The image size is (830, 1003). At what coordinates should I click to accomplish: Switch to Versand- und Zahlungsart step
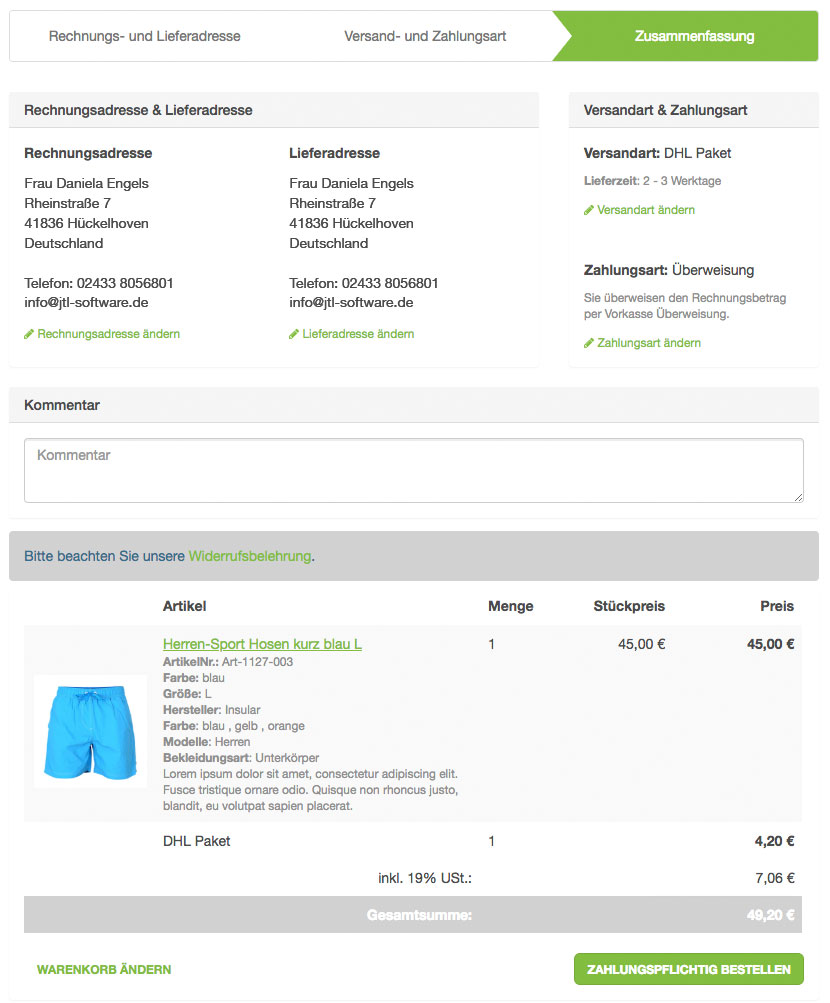click(425, 36)
